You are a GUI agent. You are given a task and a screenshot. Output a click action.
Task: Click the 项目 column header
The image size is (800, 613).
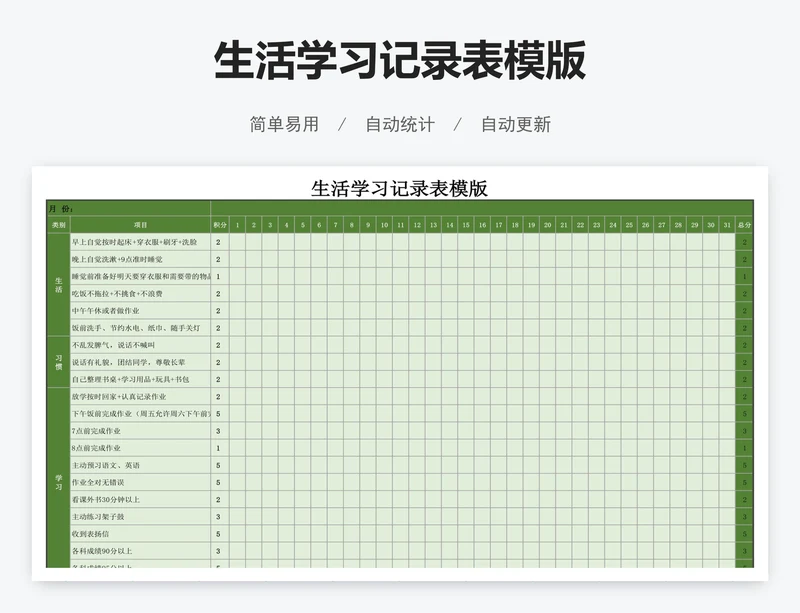pyautogui.click(x=140, y=225)
